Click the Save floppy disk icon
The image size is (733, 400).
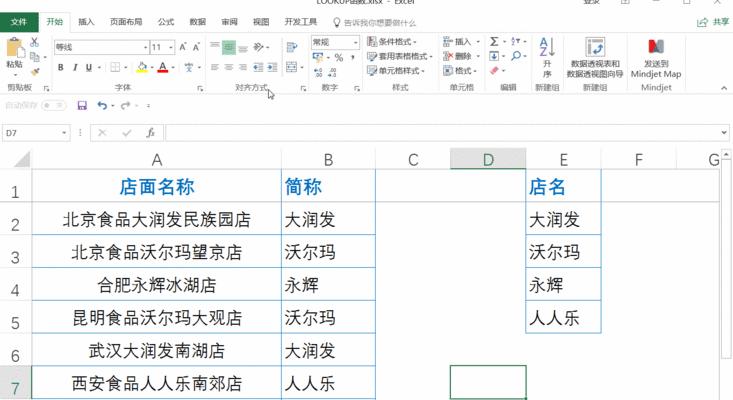point(82,106)
